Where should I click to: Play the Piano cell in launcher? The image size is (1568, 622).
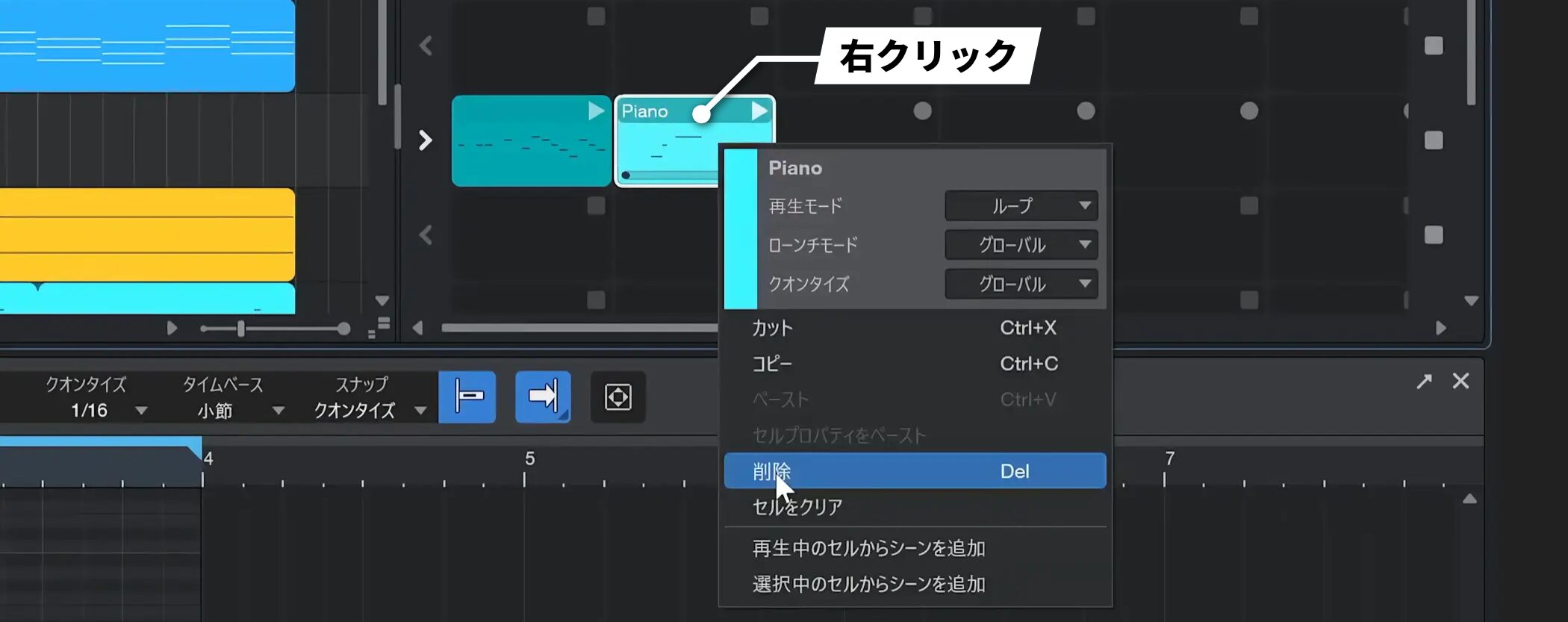(x=759, y=111)
